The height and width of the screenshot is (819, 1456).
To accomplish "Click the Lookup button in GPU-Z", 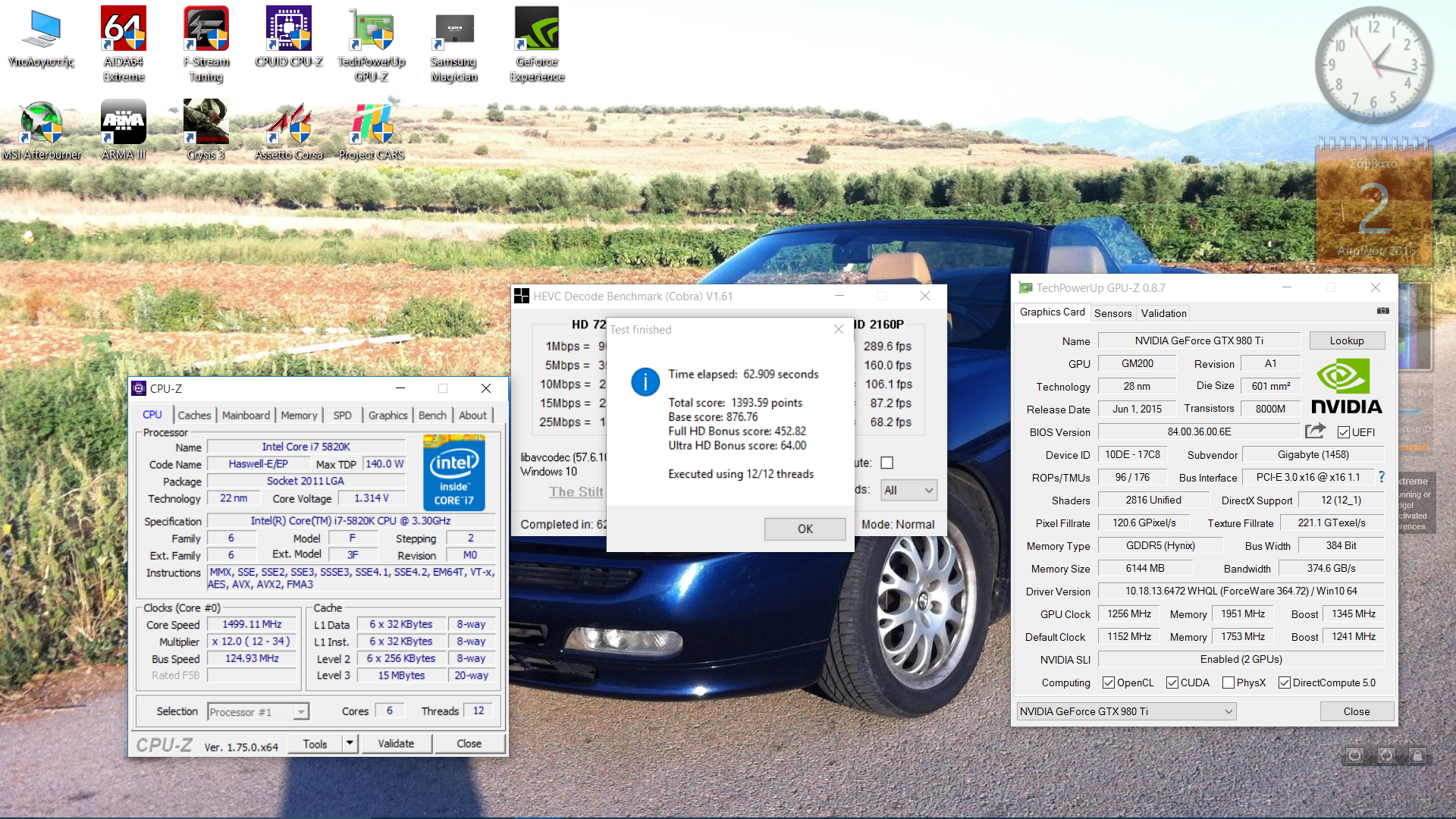I will point(1347,340).
